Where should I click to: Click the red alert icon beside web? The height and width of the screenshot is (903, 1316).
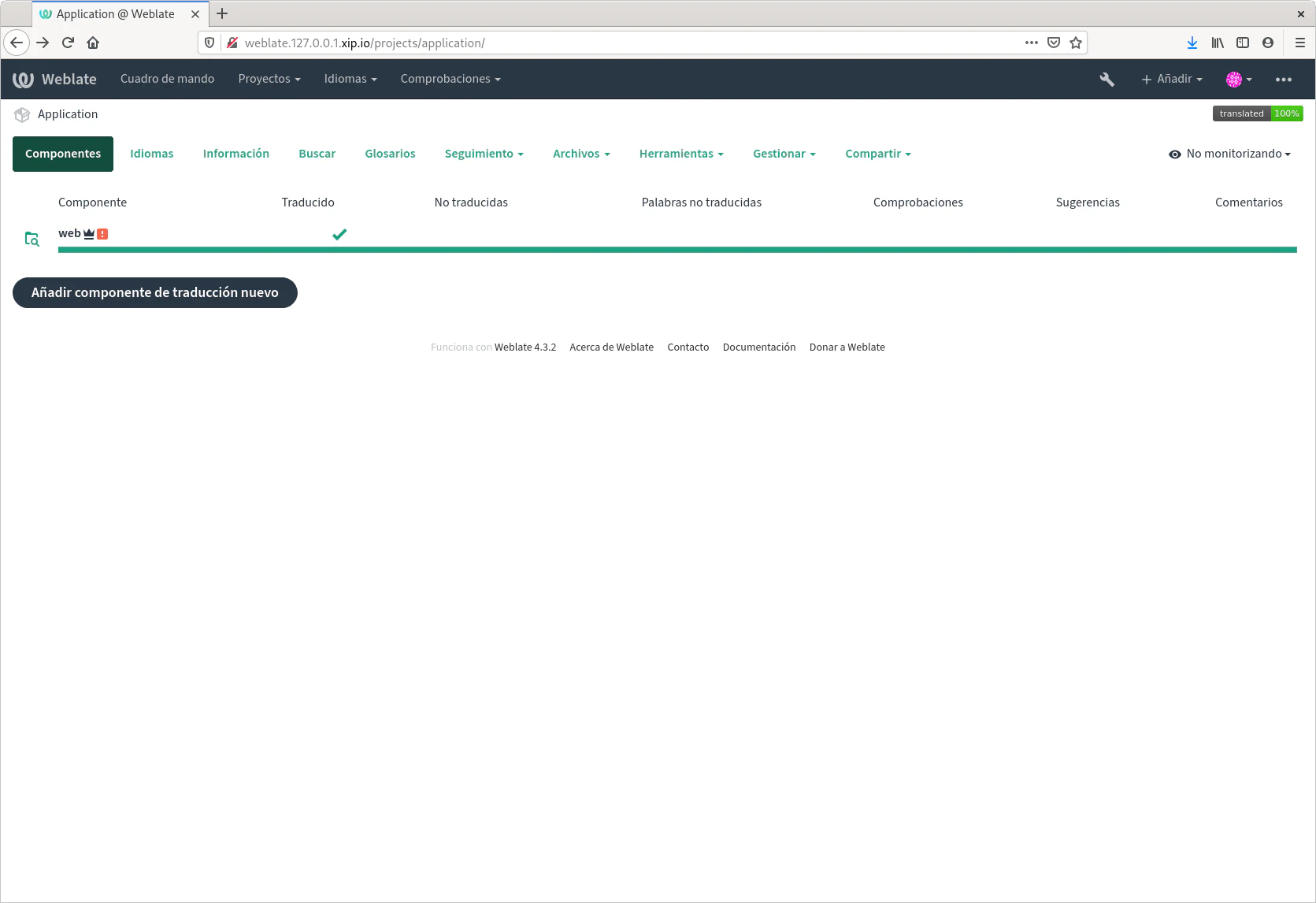pos(102,234)
